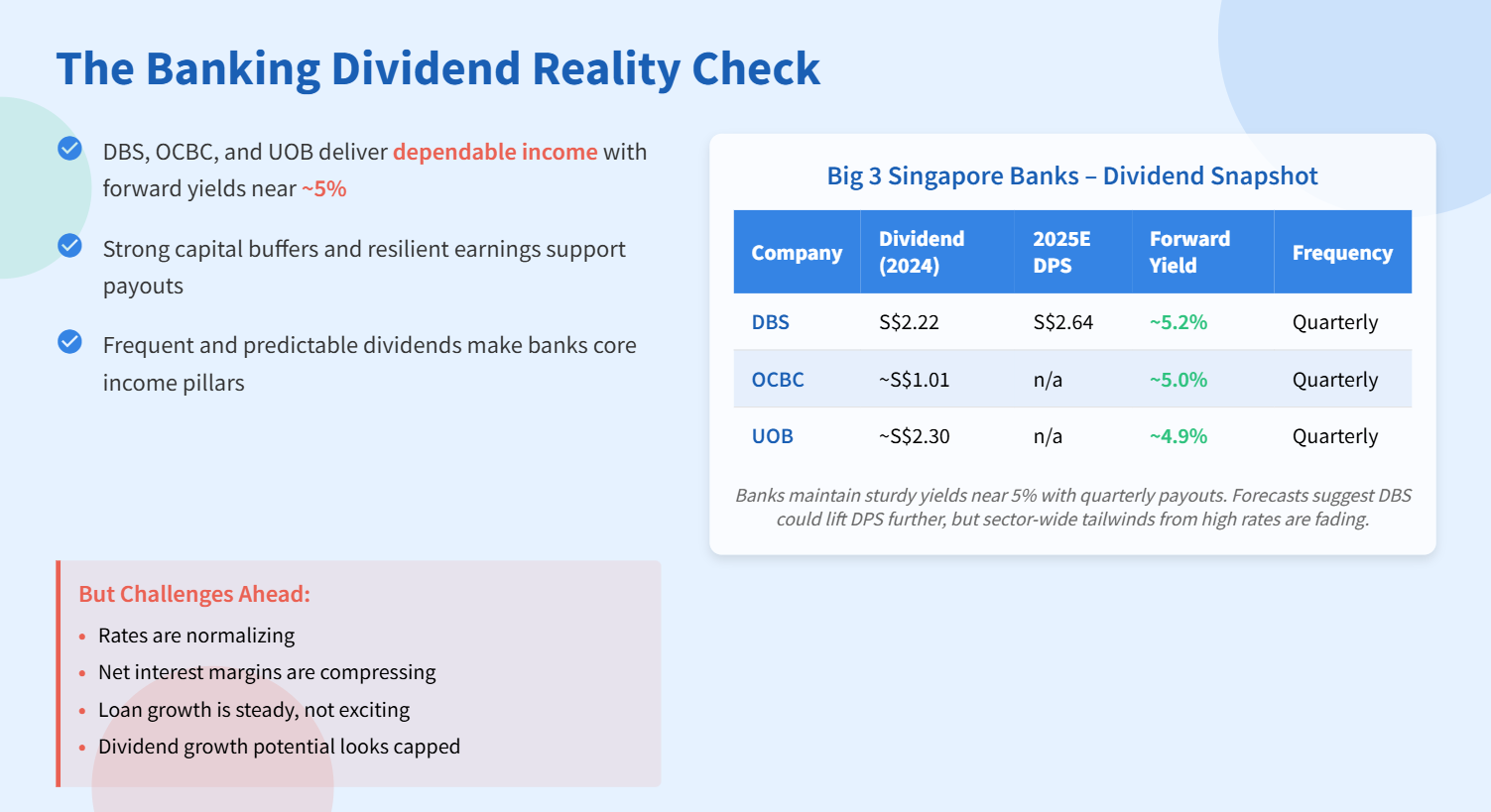The width and height of the screenshot is (1491, 812).
Task: Click the checkmark icon beside Frequent and predictable dividends
Action: (x=69, y=342)
